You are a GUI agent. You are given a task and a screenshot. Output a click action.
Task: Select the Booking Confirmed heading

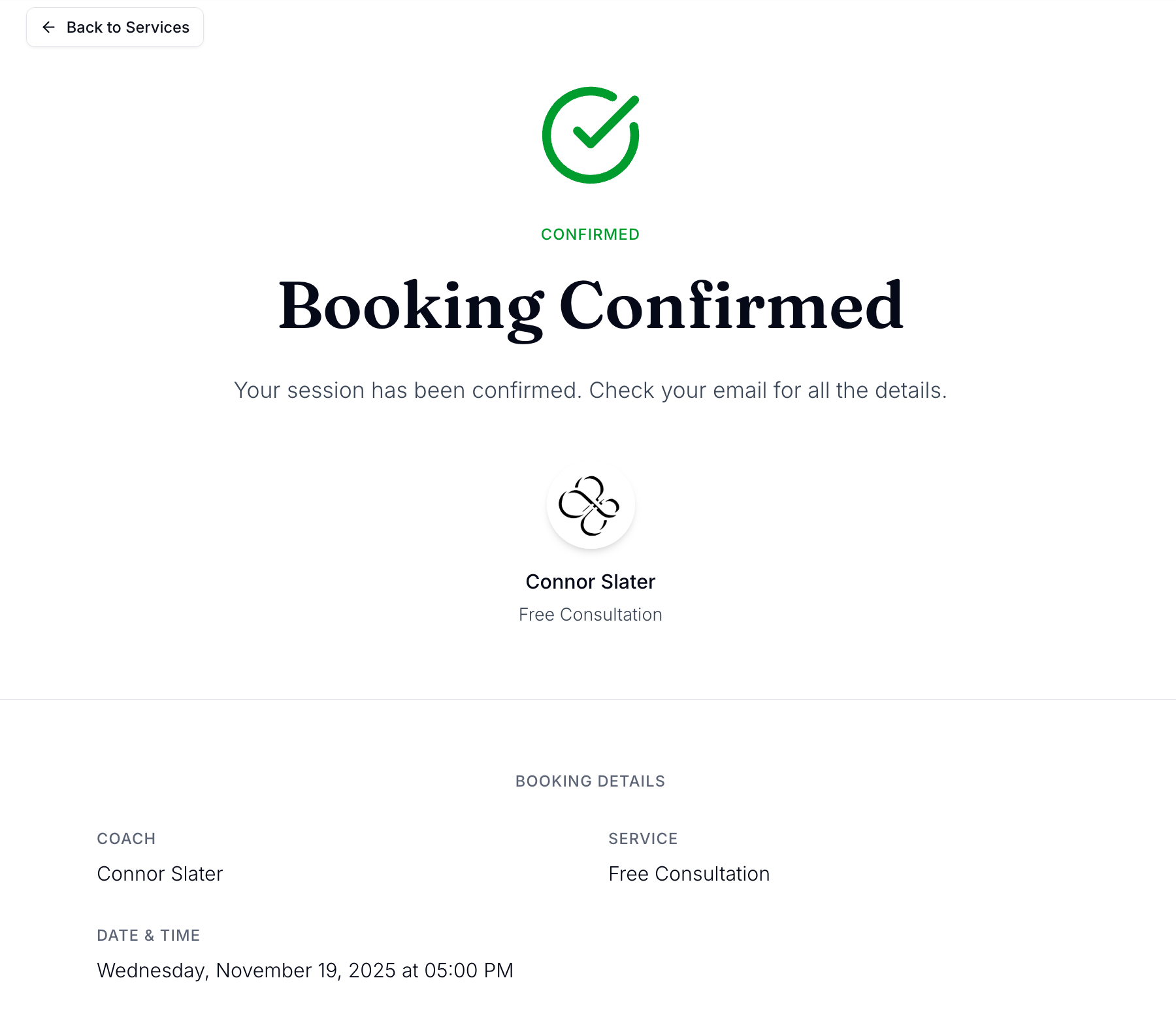[590, 307]
